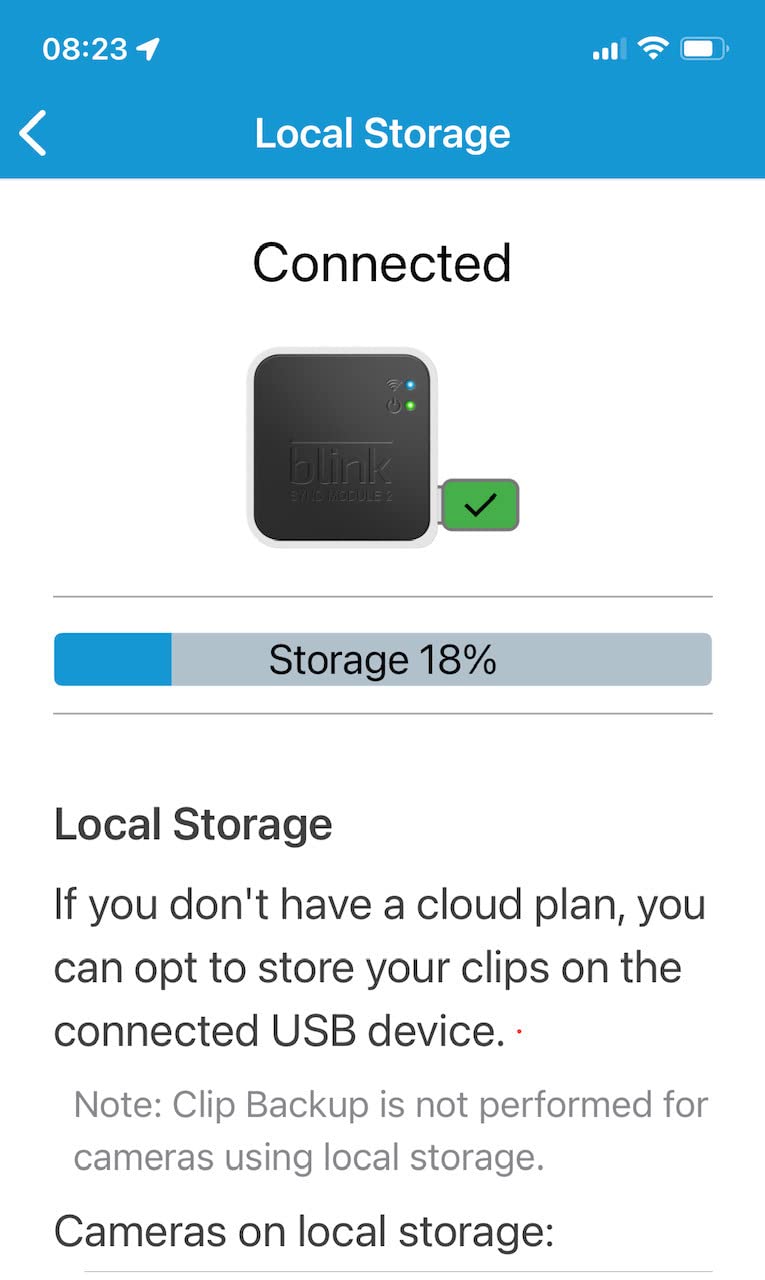Viewport: 765px width, 1280px height.
Task: Tap the Local Storage section heading
Action: click(x=195, y=824)
